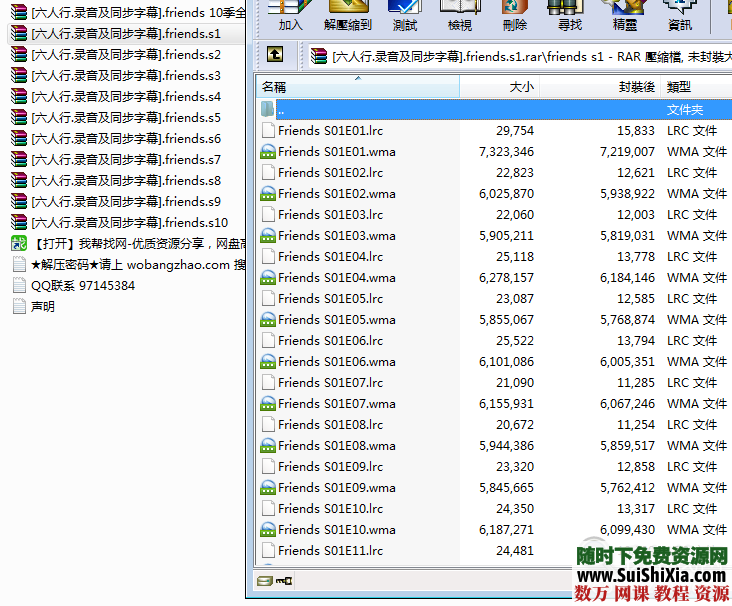Click the 測試 (Test) toolbar icon
Viewport: 732px width, 606px height.
(405, 15)
